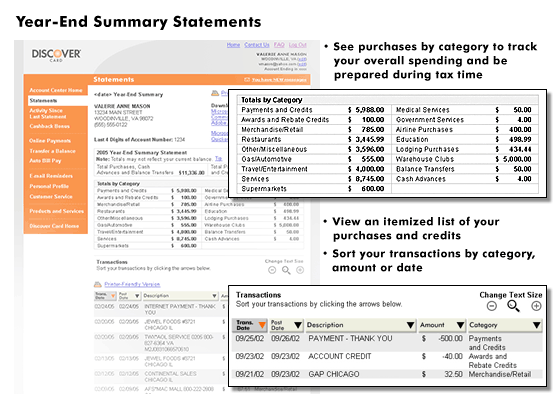Open Discover Card Home in sidebar
This screenshot has height=394, width=553.
point(54,226)
